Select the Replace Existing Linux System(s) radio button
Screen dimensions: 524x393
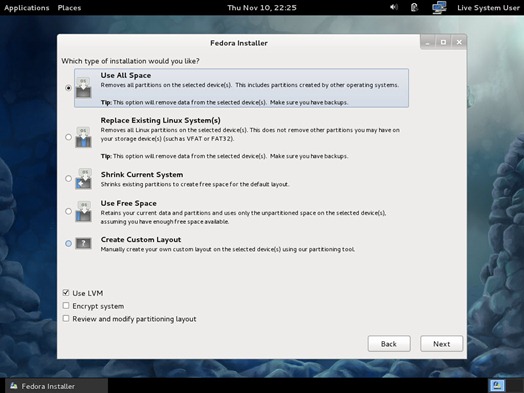click(69, 137)
